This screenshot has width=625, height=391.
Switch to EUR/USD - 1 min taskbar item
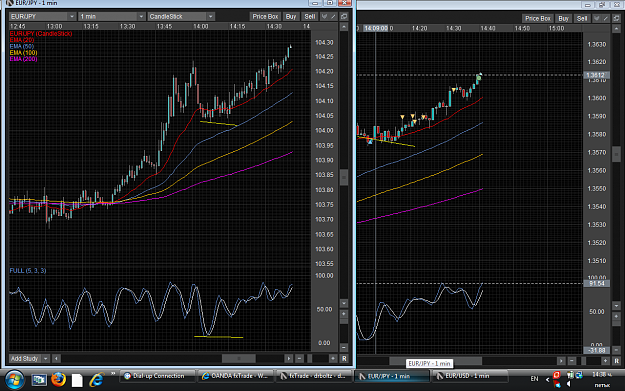(470, 376)
